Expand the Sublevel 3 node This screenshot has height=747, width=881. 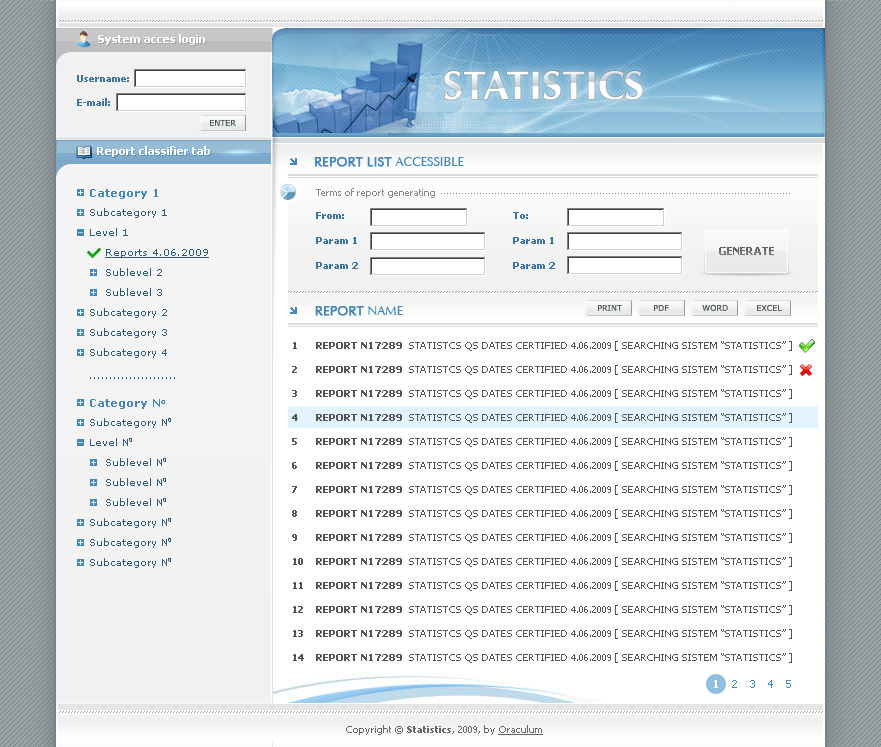[x=93, y=293]
